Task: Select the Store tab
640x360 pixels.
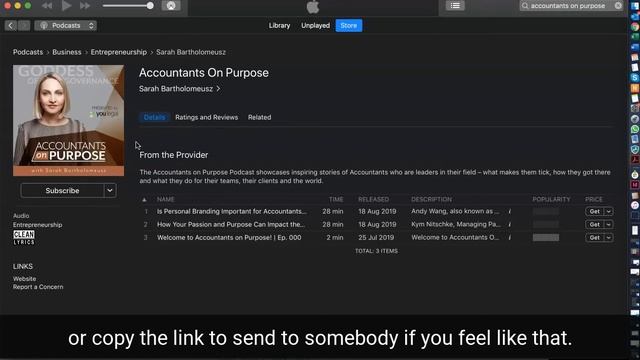Action: 349,25
